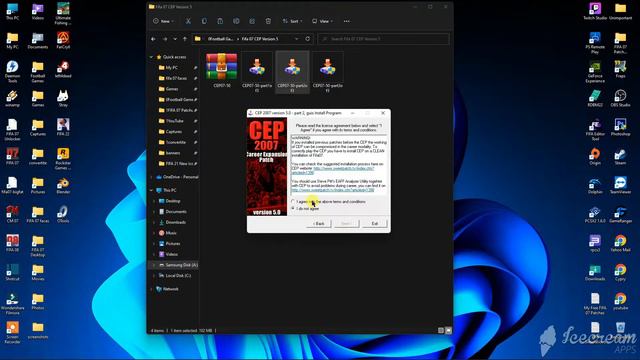Open the Stray desktop shortcut

click(63, 98)
